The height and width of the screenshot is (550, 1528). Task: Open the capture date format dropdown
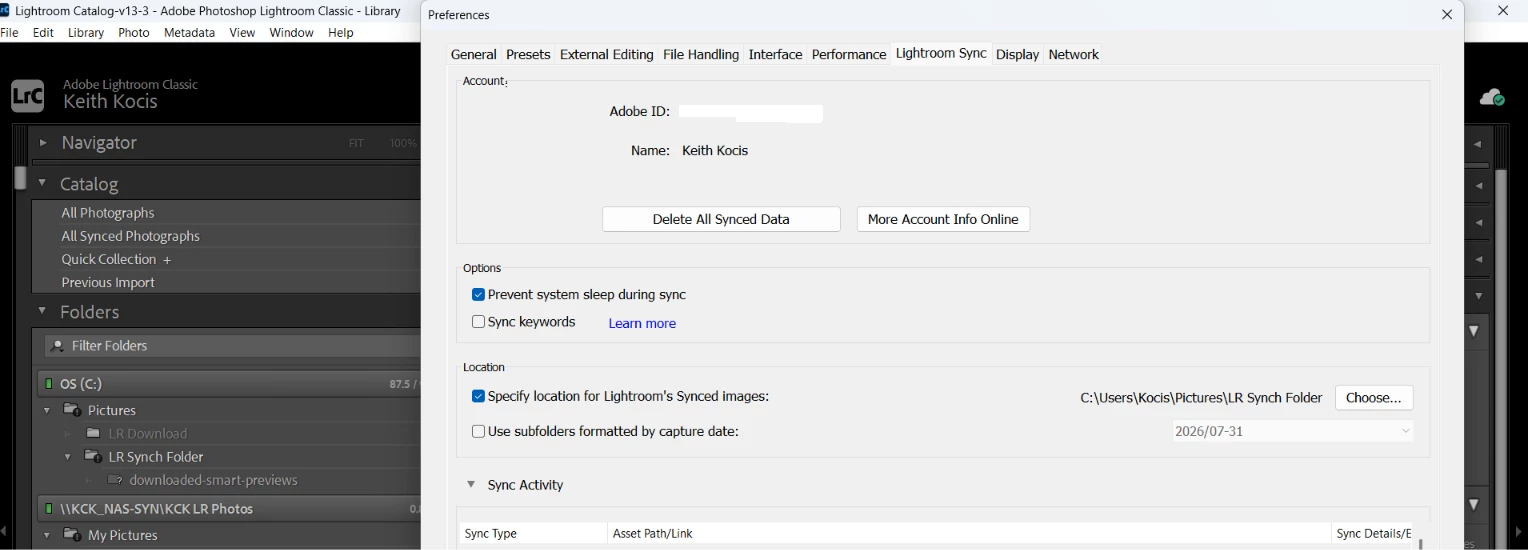(x=1293, y=431)
